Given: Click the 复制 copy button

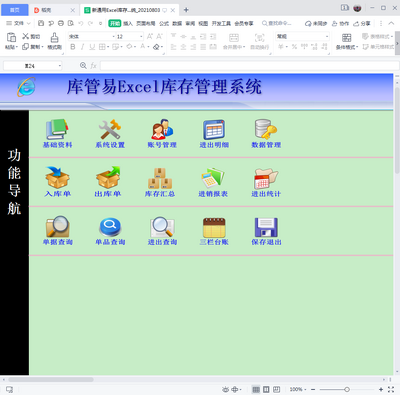Looking at the screenshot, I should pyautogui.click(x=33, y=47).
